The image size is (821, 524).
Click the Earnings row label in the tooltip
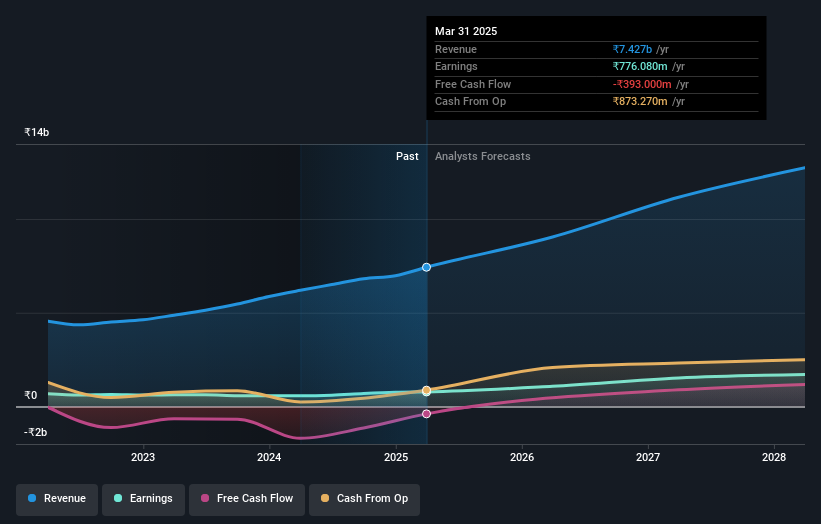[x=456, y=66]
